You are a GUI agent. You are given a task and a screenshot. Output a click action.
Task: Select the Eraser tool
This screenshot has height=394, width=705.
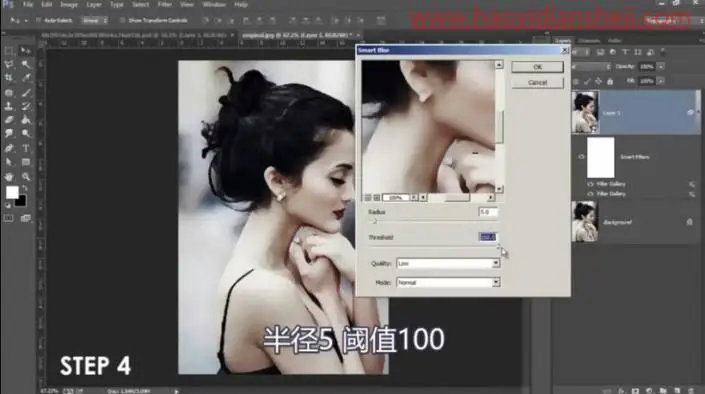9,120
